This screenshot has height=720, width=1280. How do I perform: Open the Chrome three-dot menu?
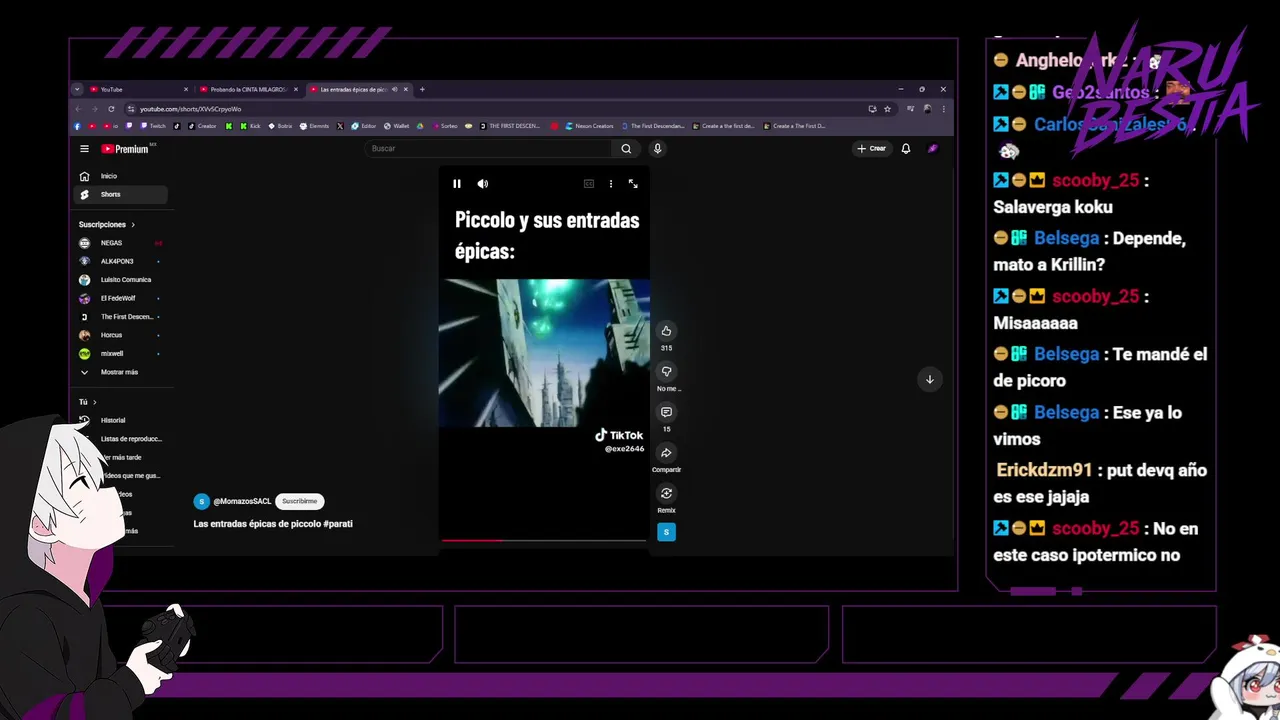943,108
